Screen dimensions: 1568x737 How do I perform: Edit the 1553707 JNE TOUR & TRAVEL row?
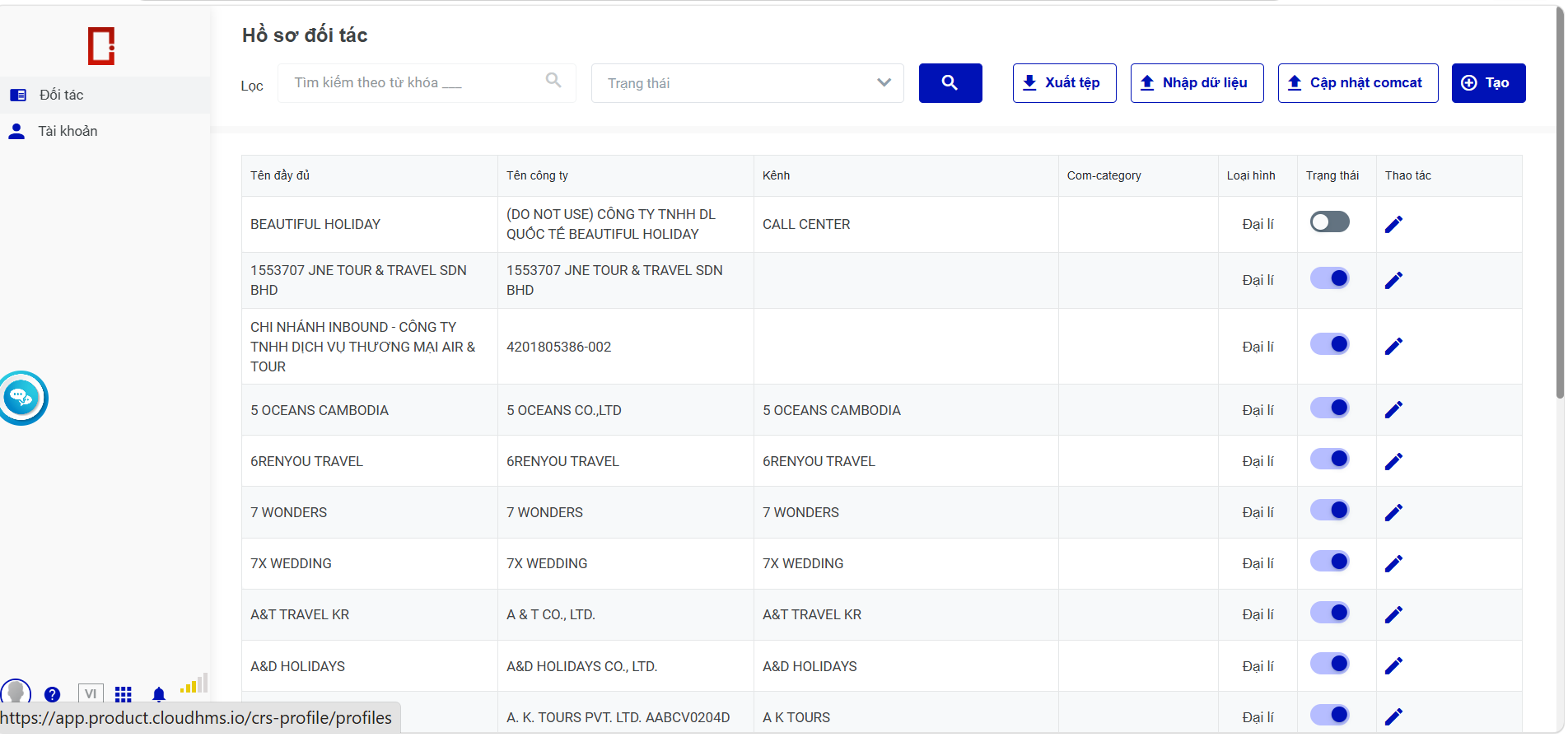[x=1393, y=280]
